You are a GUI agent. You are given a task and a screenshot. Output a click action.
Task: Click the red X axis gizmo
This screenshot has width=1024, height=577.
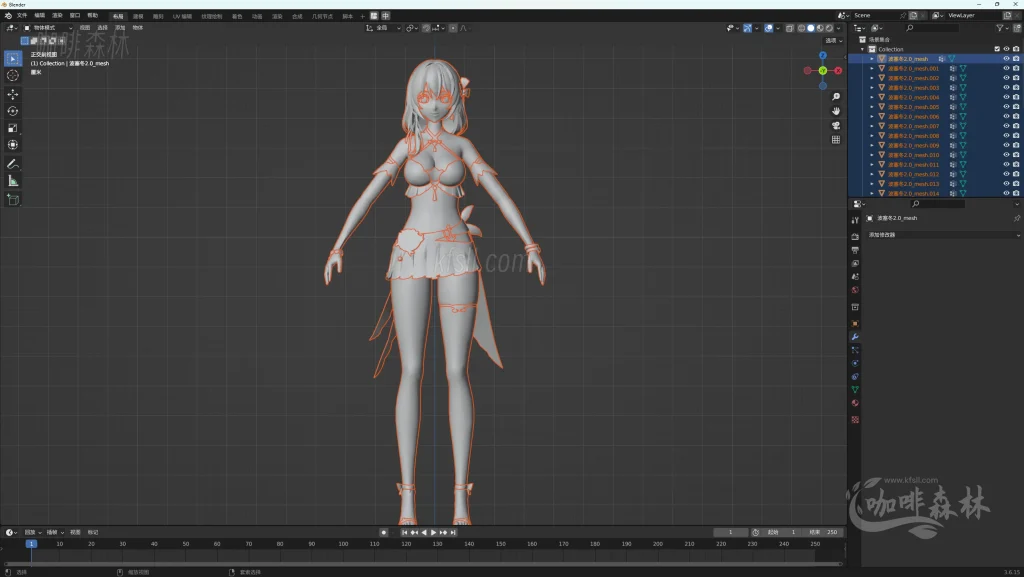click(839, 70)
